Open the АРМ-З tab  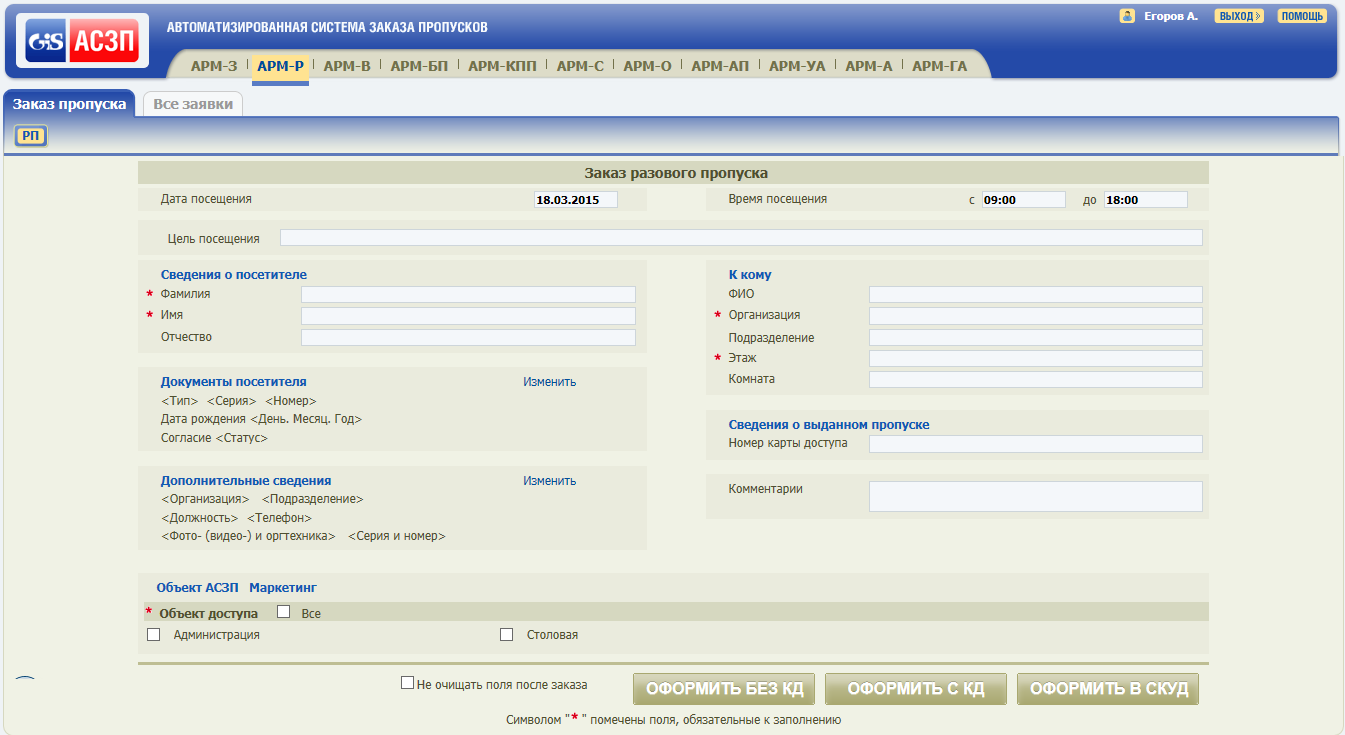(x=214, y=66)
